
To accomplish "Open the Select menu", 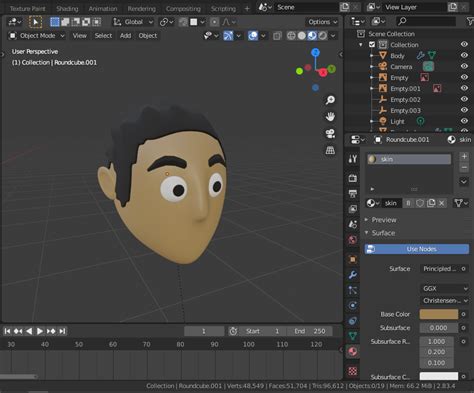I will pos(103,36).
